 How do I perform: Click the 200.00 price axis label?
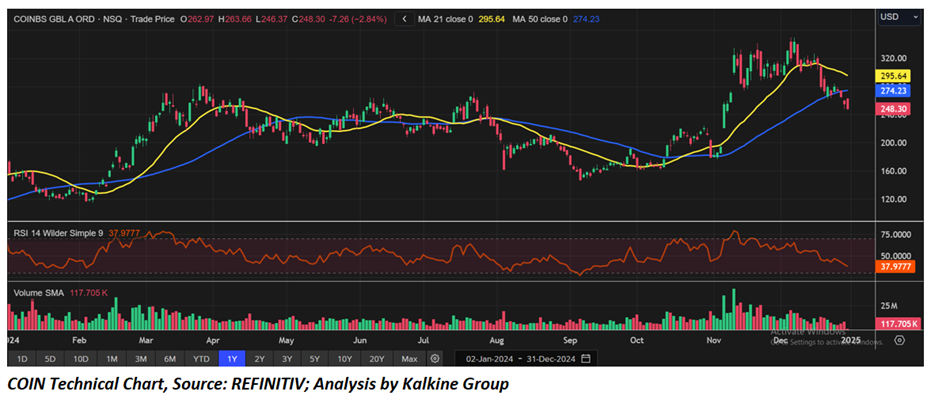[x=894, y=143]
